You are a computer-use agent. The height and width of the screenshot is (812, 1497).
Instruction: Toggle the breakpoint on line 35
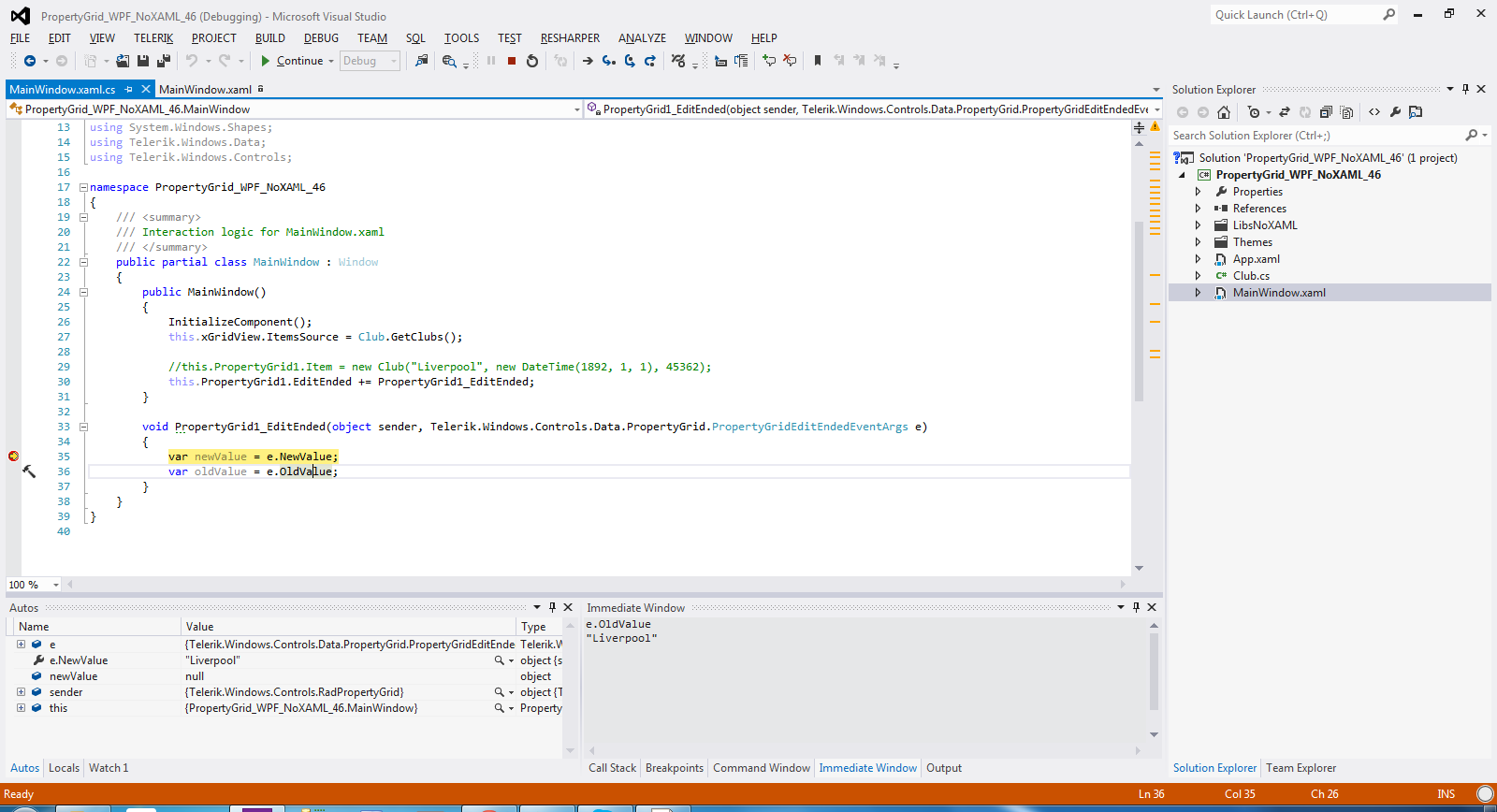(x=13, y=457)
